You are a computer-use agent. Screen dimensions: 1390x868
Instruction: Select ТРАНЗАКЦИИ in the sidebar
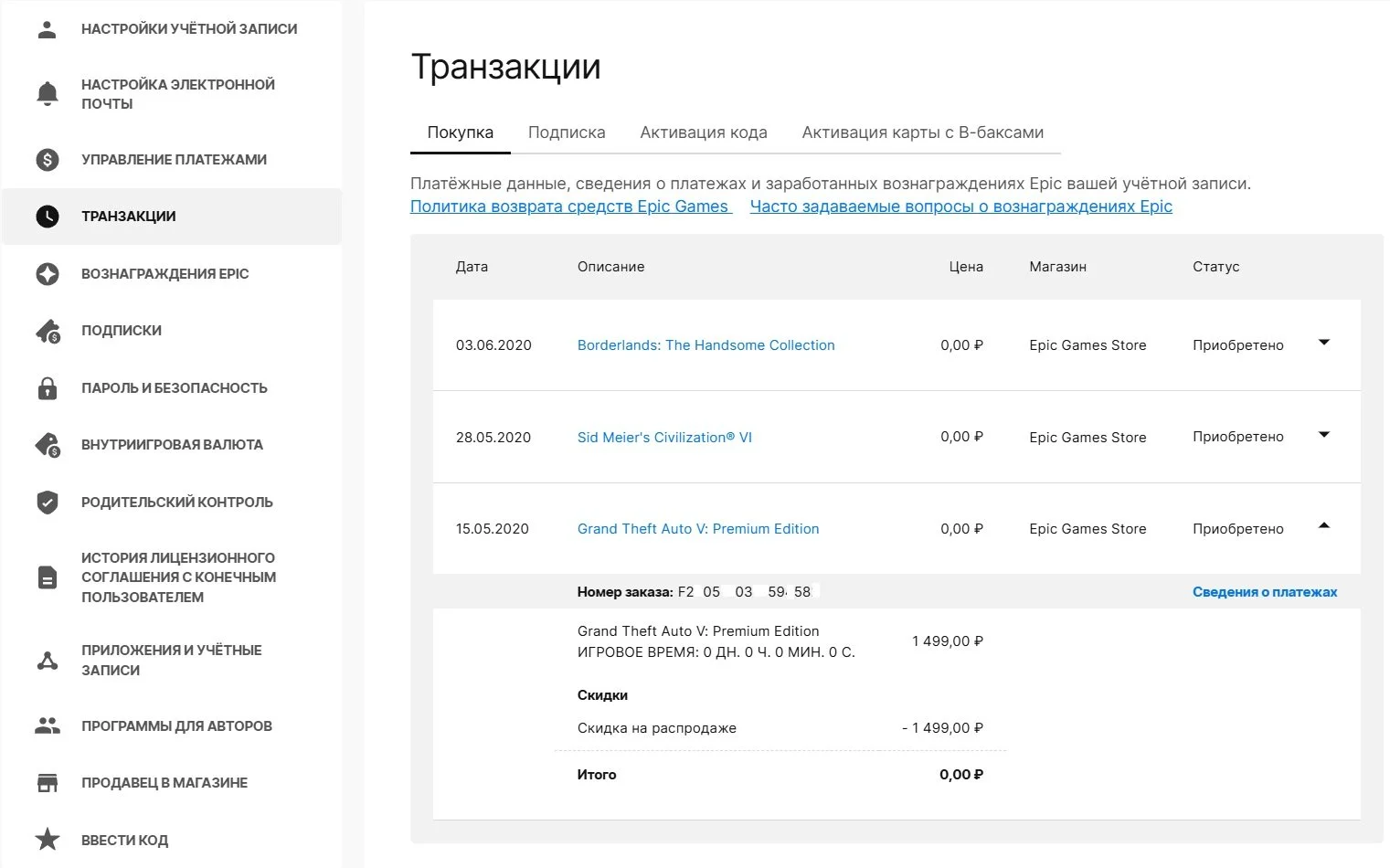click(172, 217)
